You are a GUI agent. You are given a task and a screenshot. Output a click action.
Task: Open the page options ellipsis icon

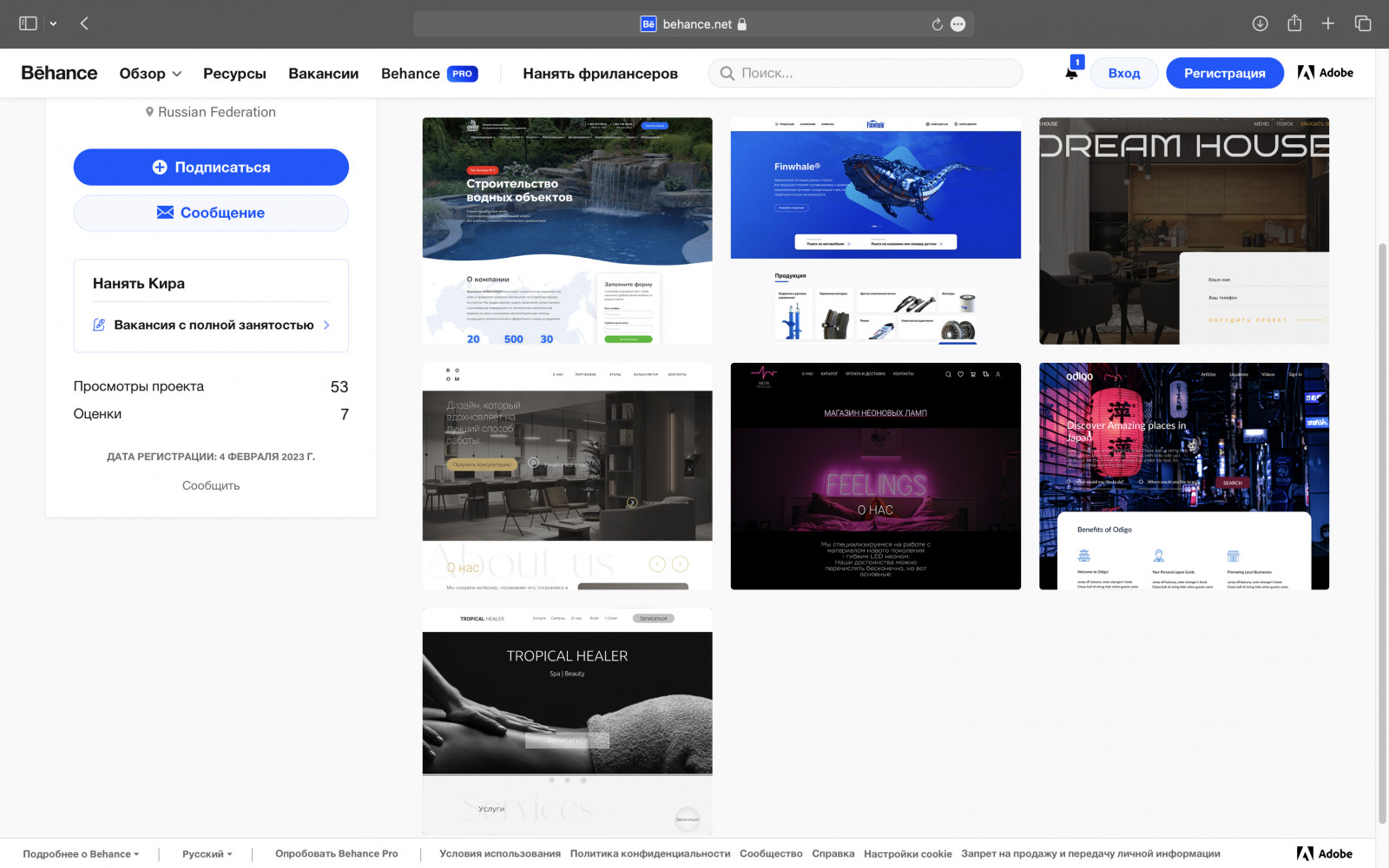click(958, 24)
